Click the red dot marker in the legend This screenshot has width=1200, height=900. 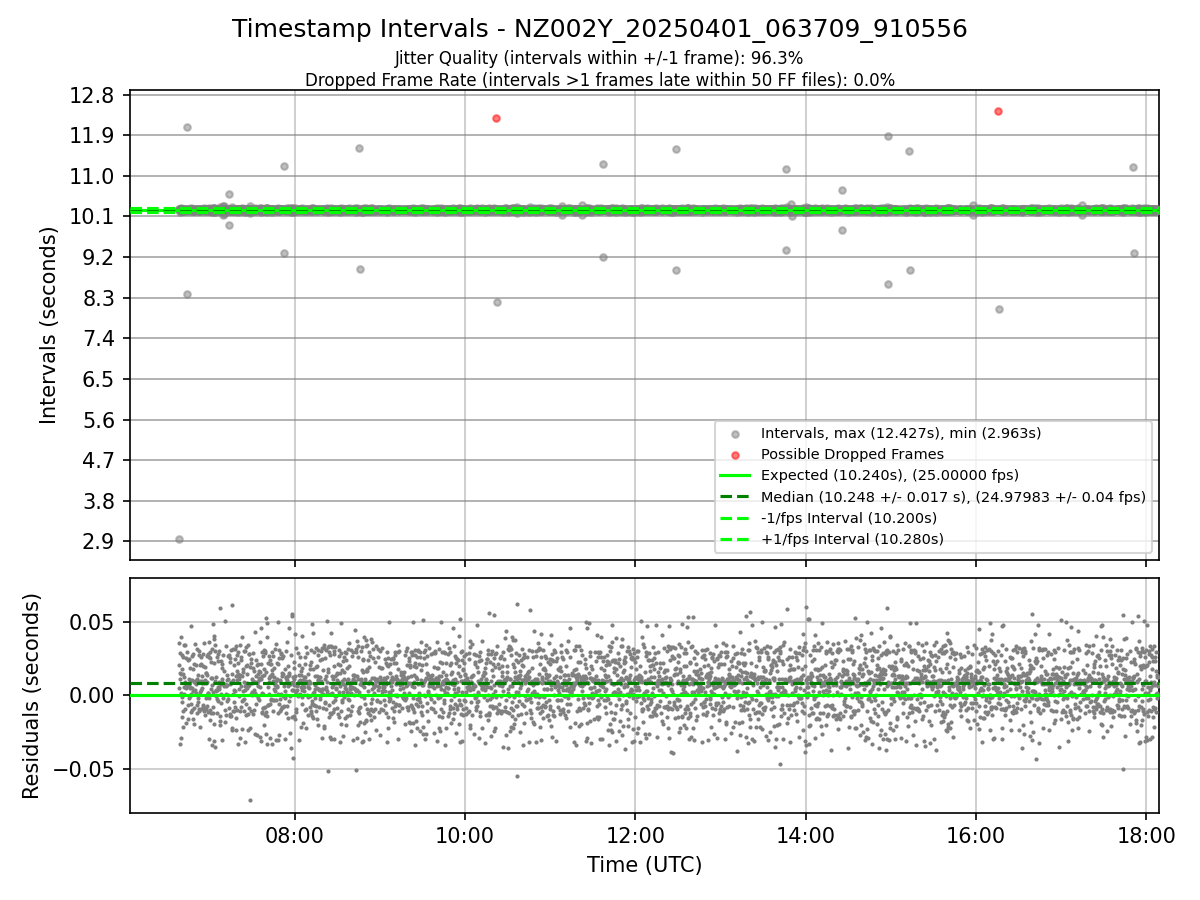(x=736, y=455)
